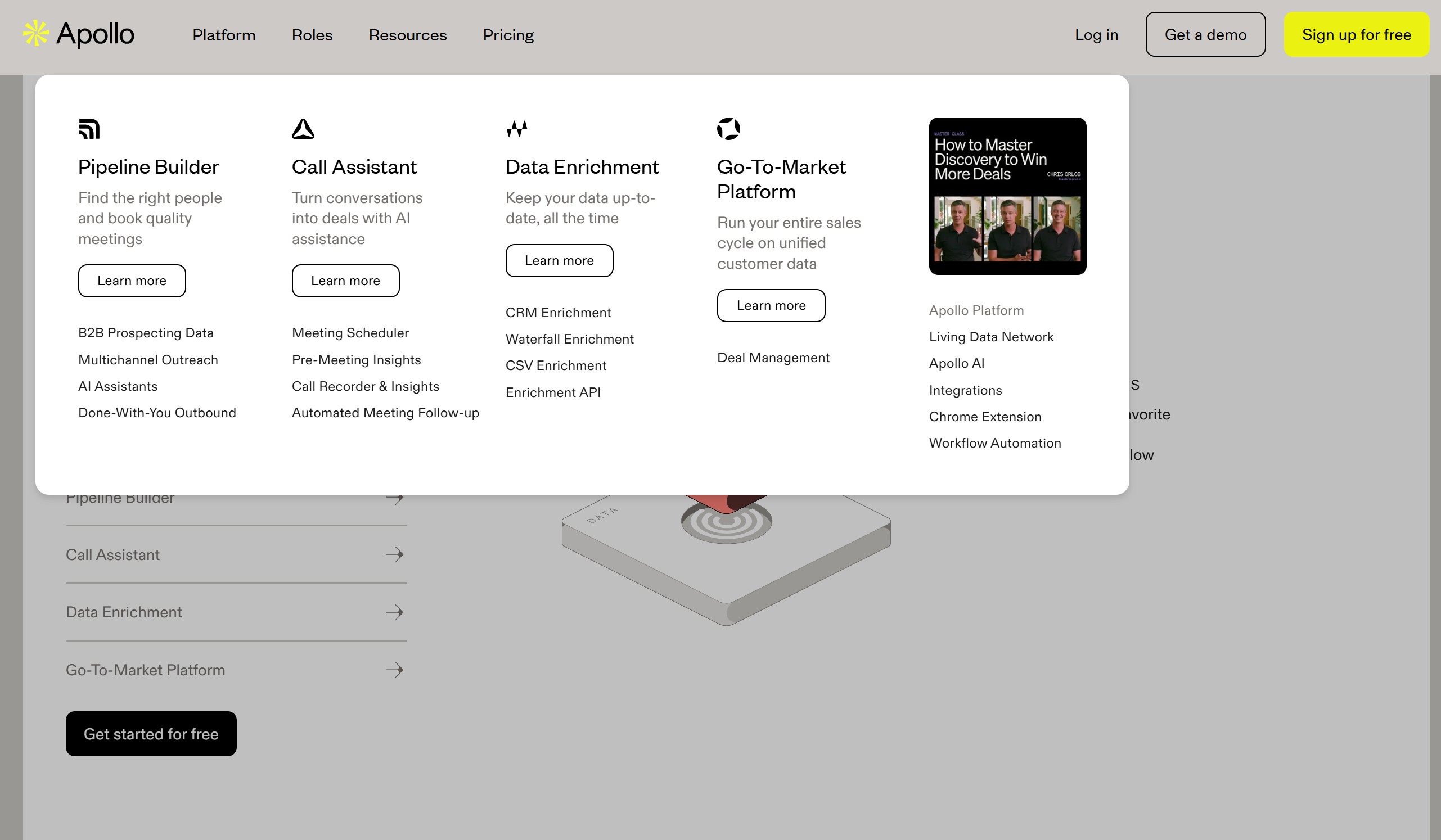Open the CSV Enrichment link
The image size is (1441, 840).
point(556,365)
